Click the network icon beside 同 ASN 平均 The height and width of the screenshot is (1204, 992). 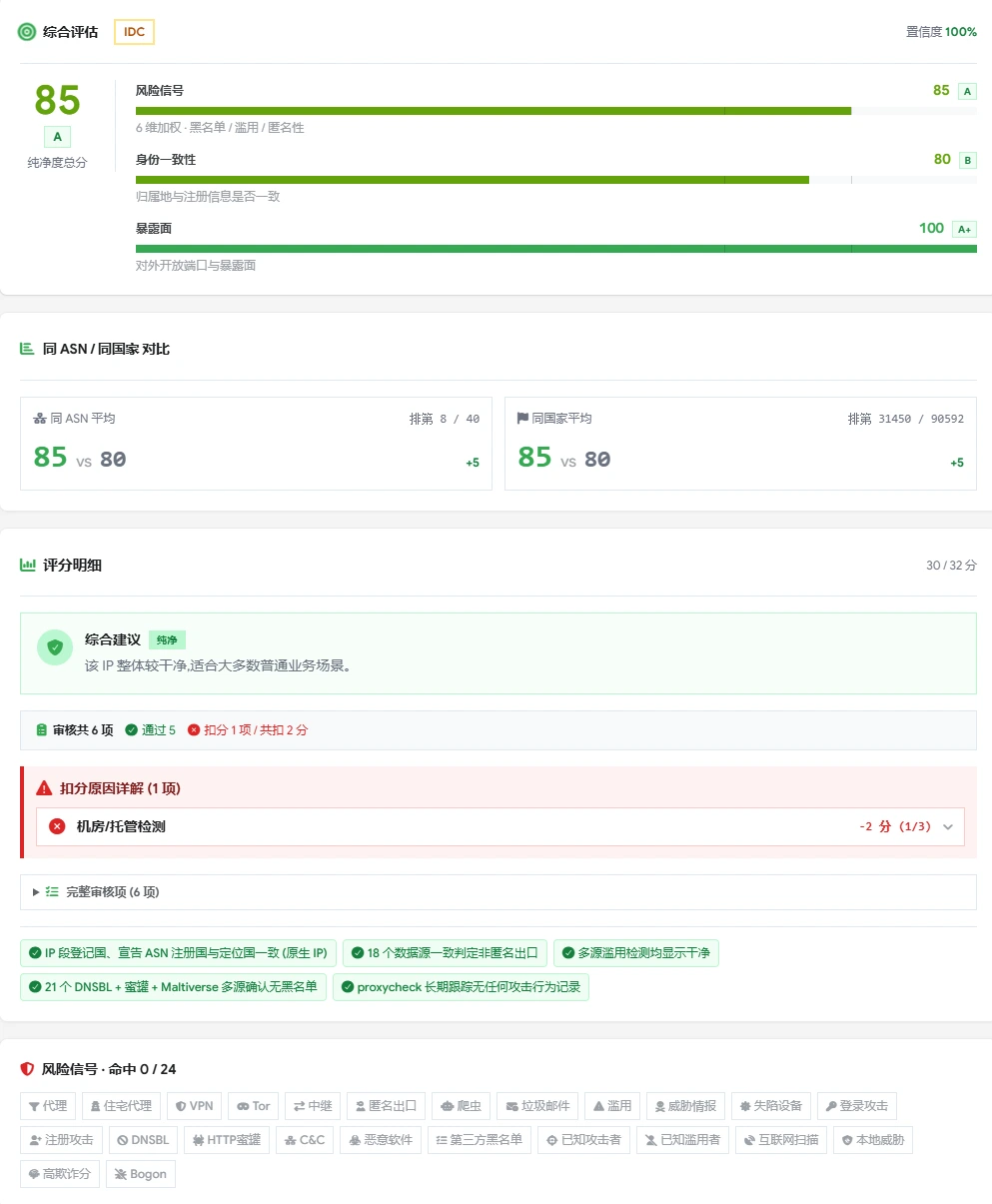point(40,419)
